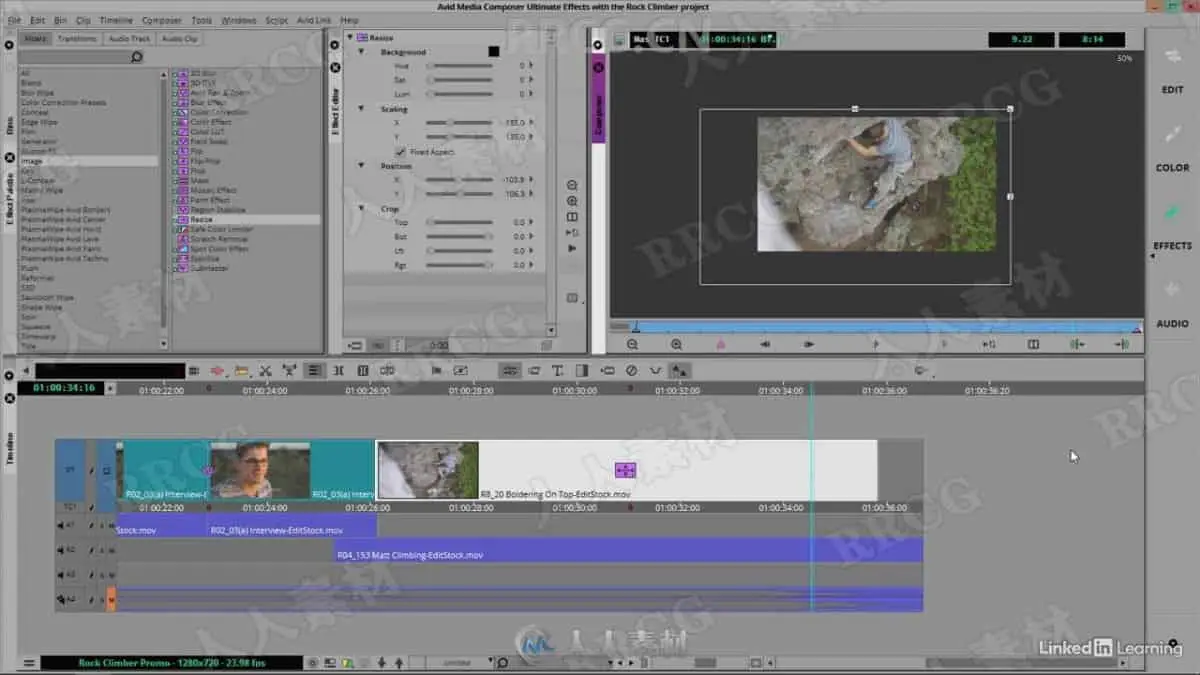1200x675 pixels.
Task: Toggle the V1 video track selector
Action: [x=70, y=469]
